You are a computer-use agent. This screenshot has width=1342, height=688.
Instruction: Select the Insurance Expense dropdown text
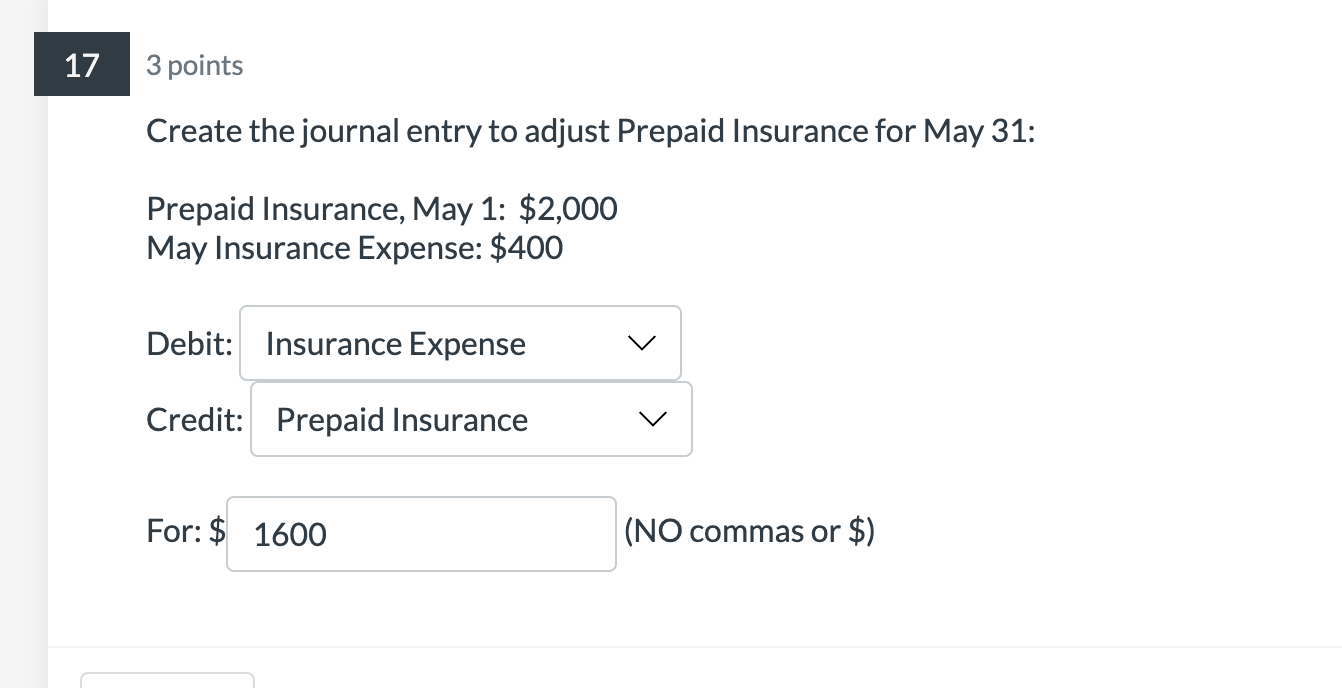pos(395,343)
